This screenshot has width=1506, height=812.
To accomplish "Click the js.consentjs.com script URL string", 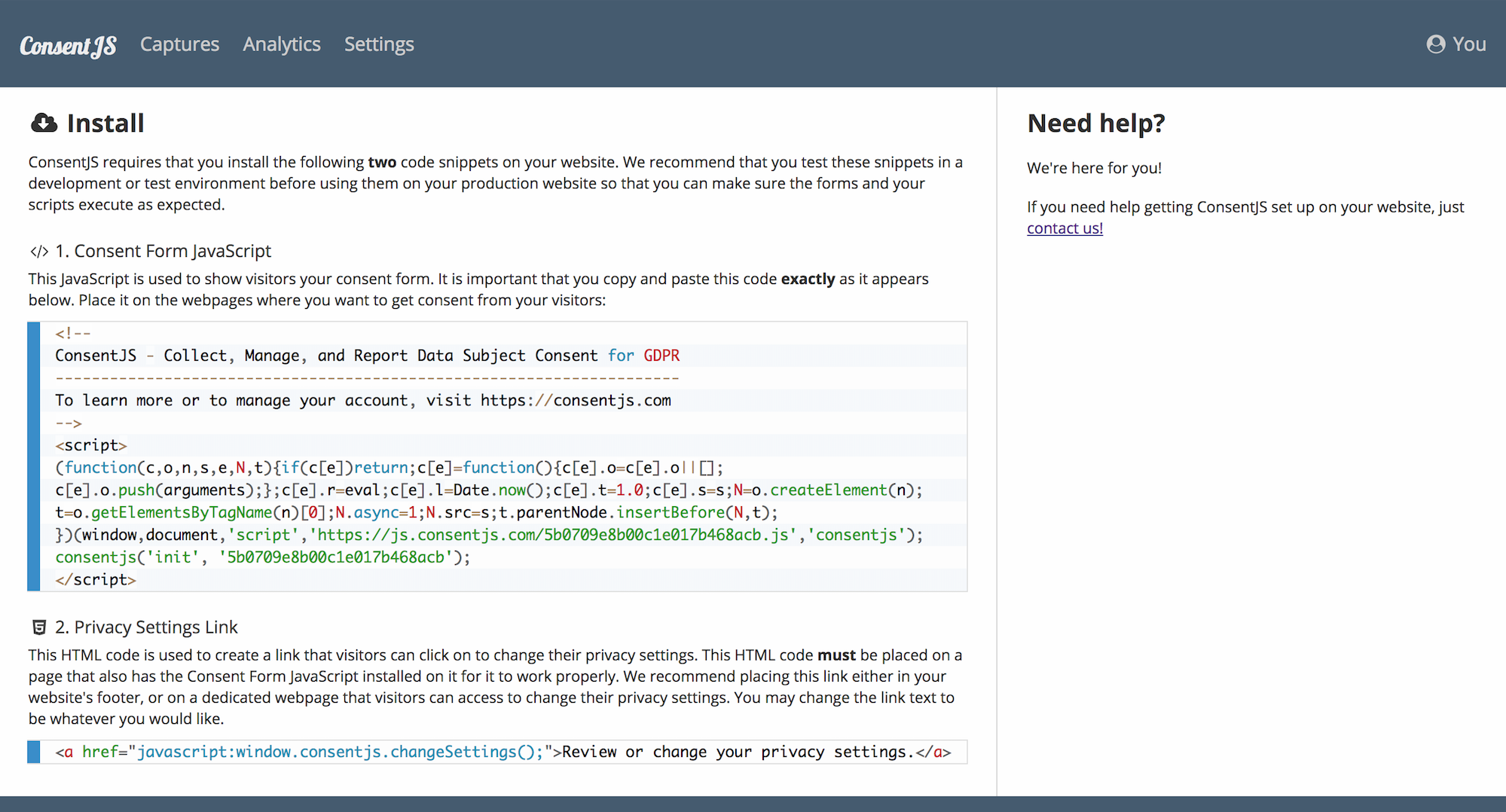I will point(553,535).
